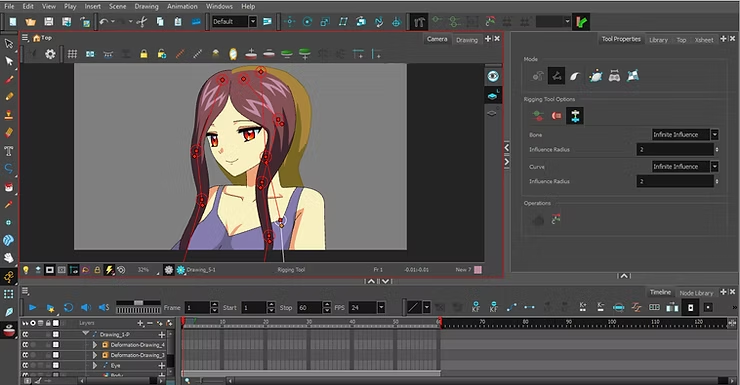Screen dimensions: 740x385
Task: Toggle the enable column for Deformation-Drawing_3 layer
Action: (x=25, y=355)
